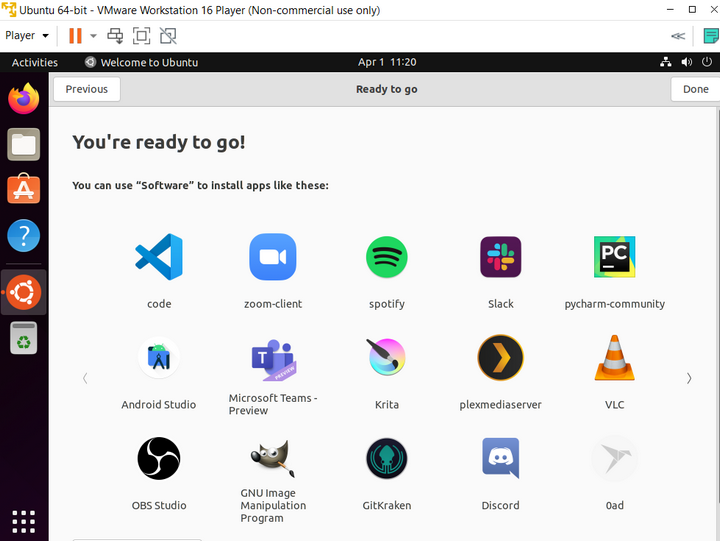Show next apps with right chevron
The height and width of the screenshot is (541, 720).
pyautogui.click(x=689, y=378)
